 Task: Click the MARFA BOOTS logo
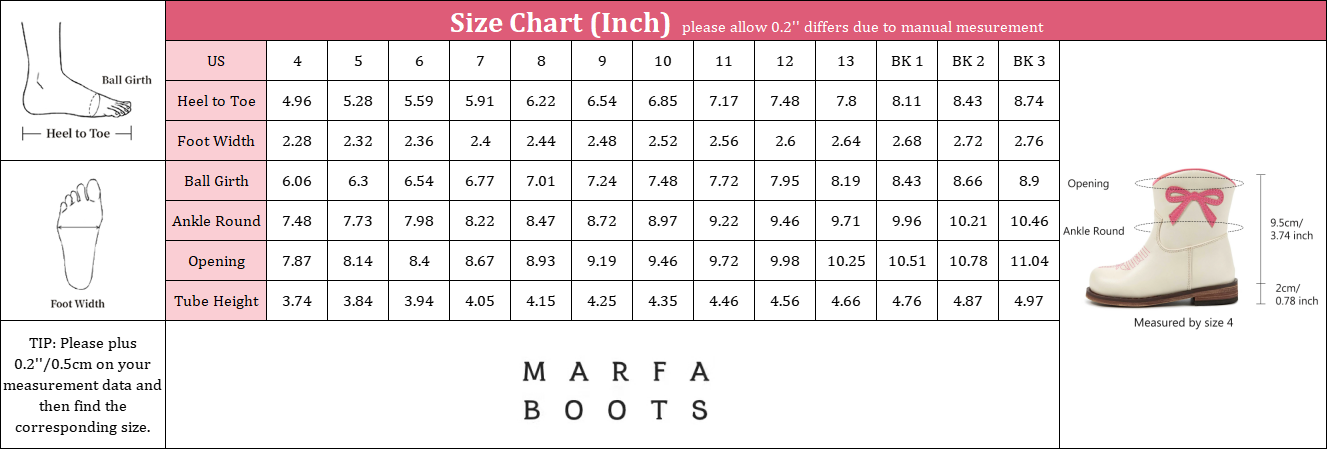[x=616, y=391]
